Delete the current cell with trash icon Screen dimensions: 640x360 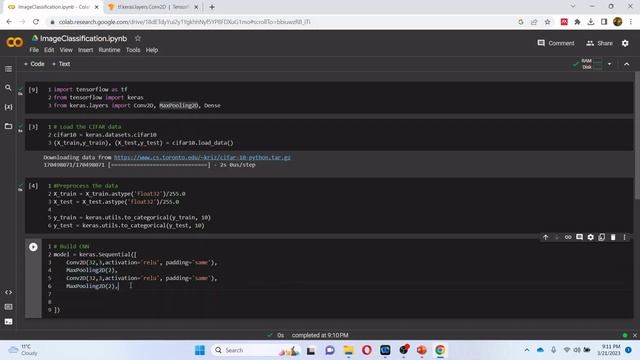(613, 237)
